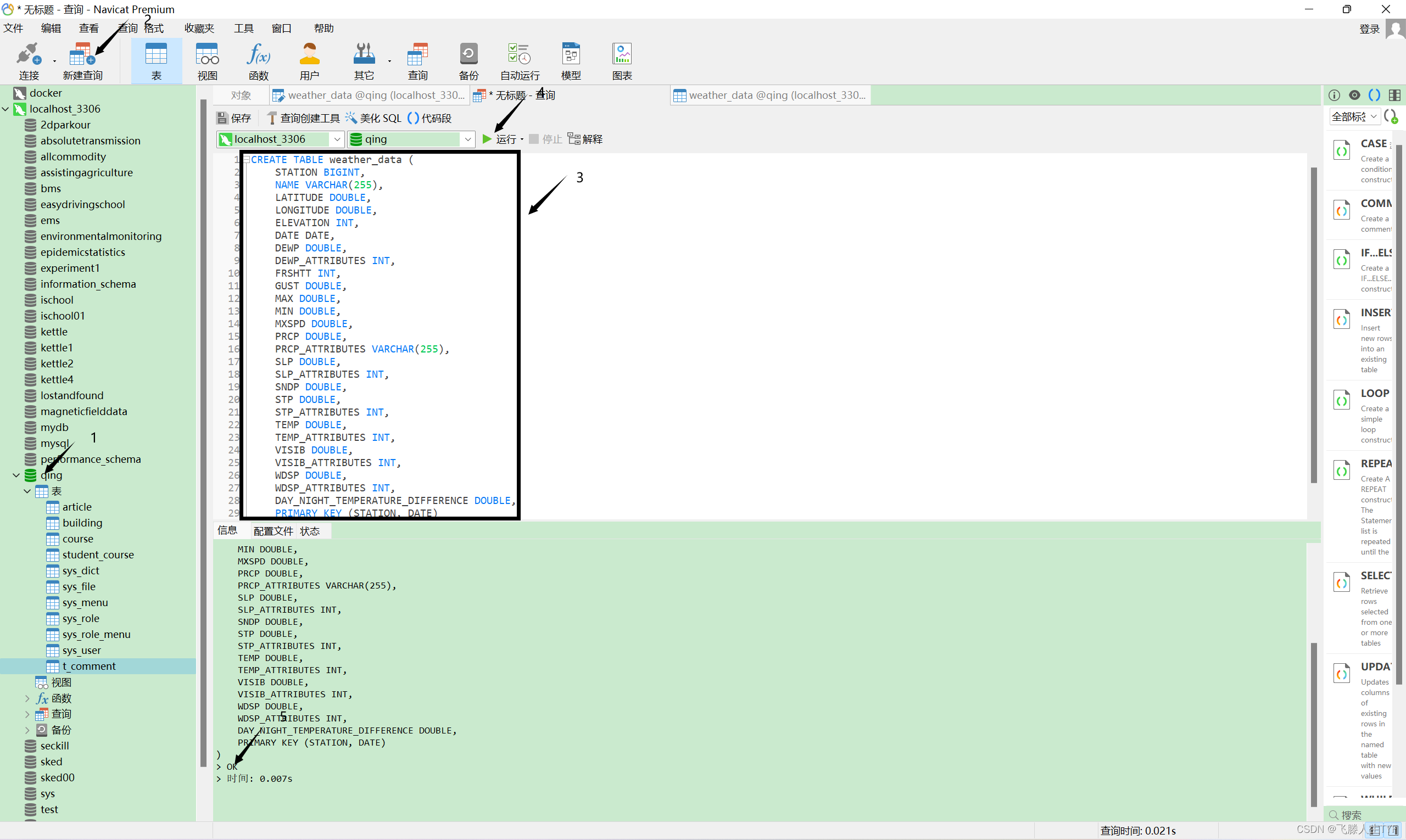Toggle the info pane icon at top right
Screen dimensions: 1406x840
1334,95
